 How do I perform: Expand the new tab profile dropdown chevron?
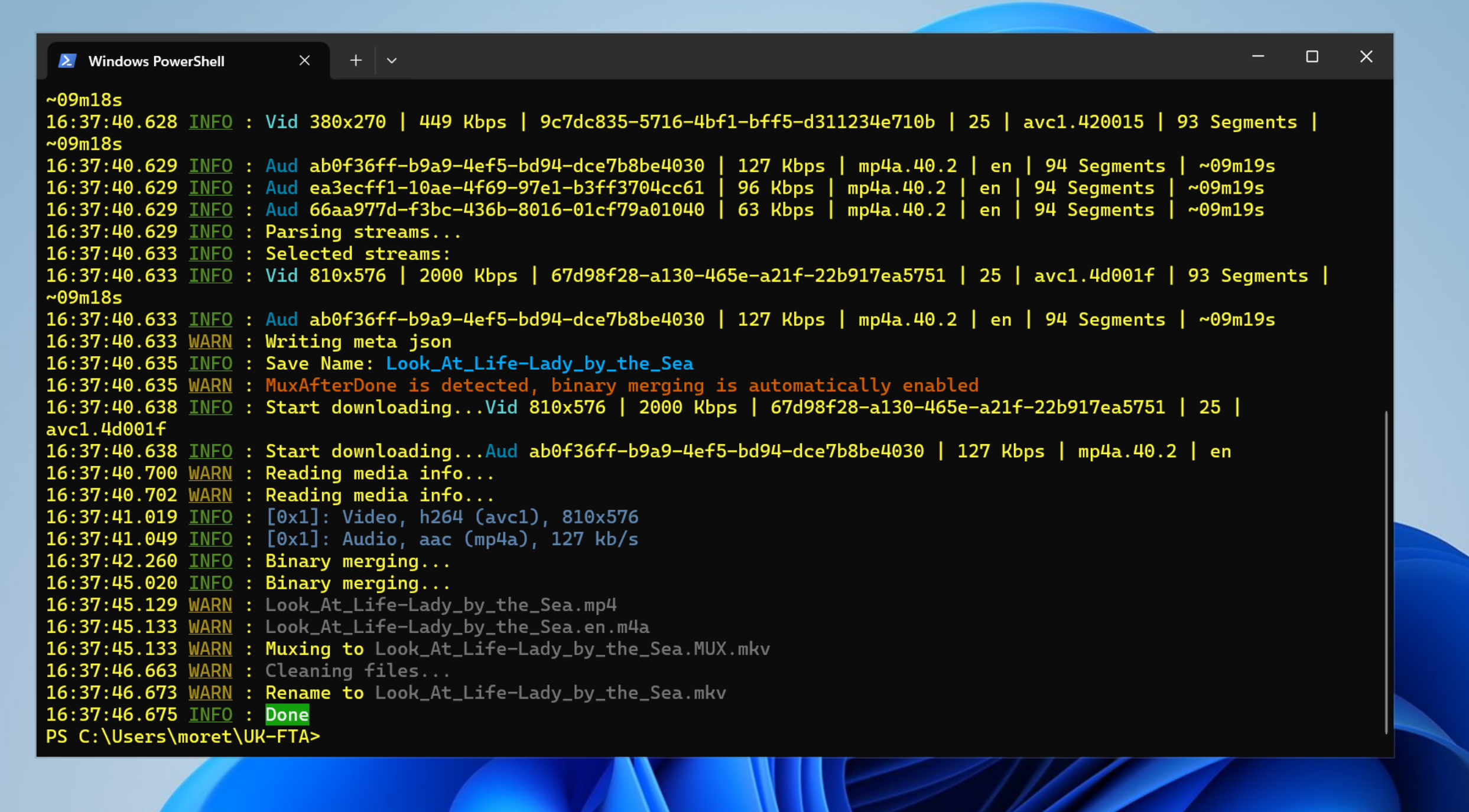coord(391,60)
